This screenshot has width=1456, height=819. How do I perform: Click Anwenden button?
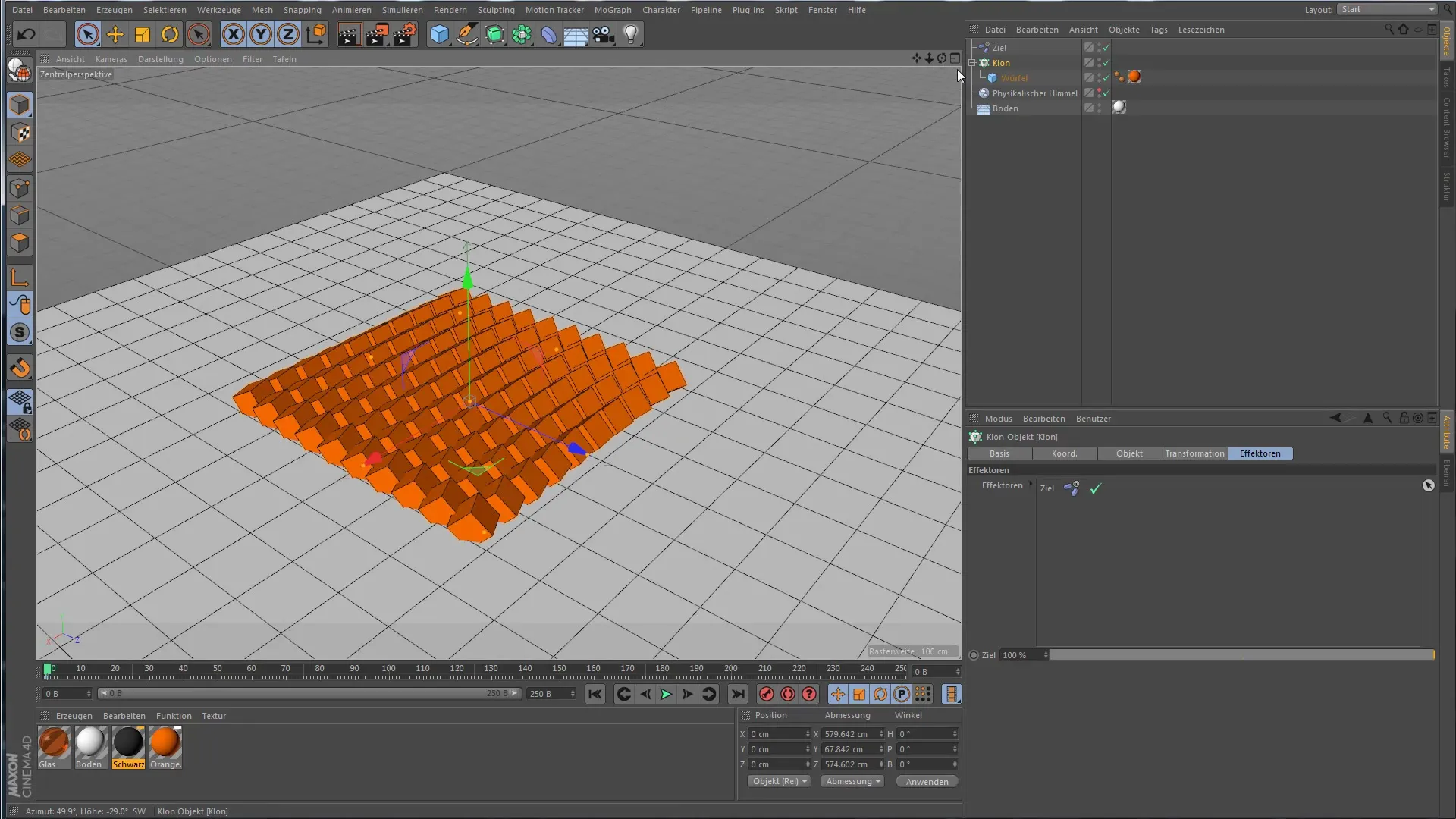(x=927, y=782)
